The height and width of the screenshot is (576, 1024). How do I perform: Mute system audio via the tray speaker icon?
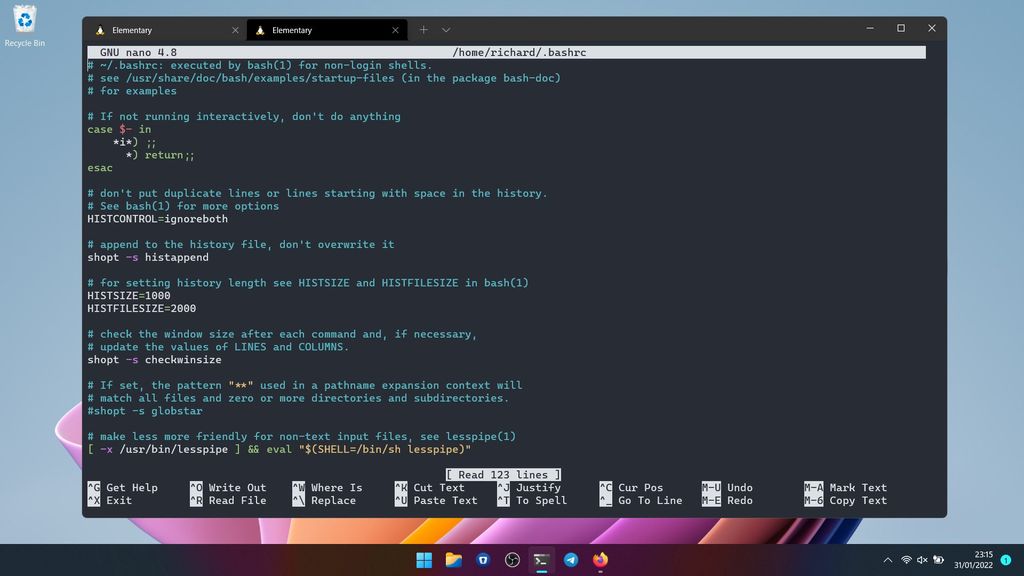click(922, 560)
